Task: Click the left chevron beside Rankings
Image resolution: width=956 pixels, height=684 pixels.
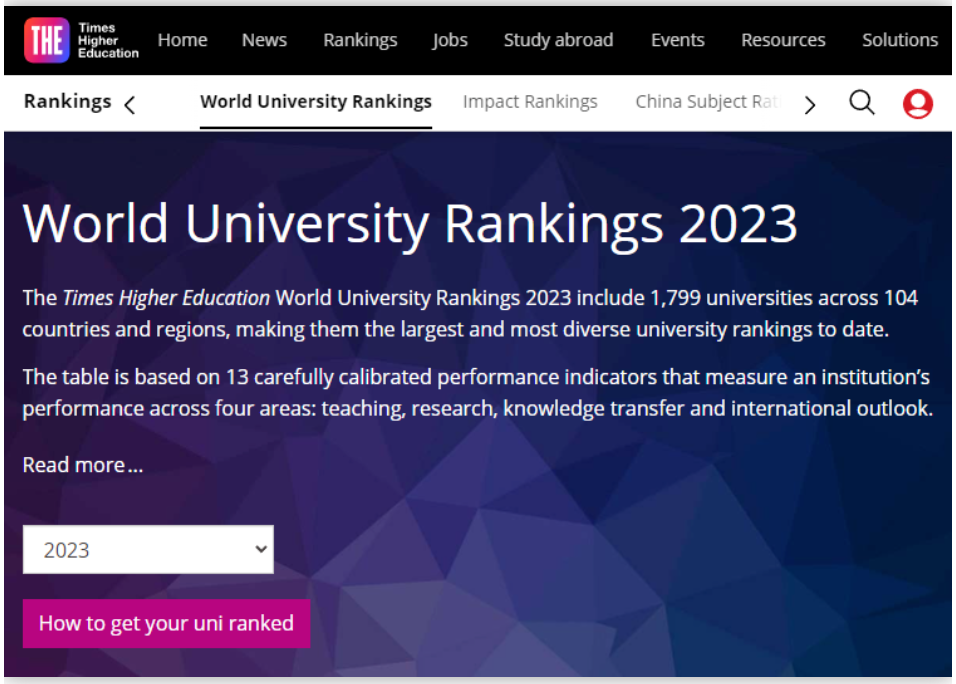Action: pos(129,104)
